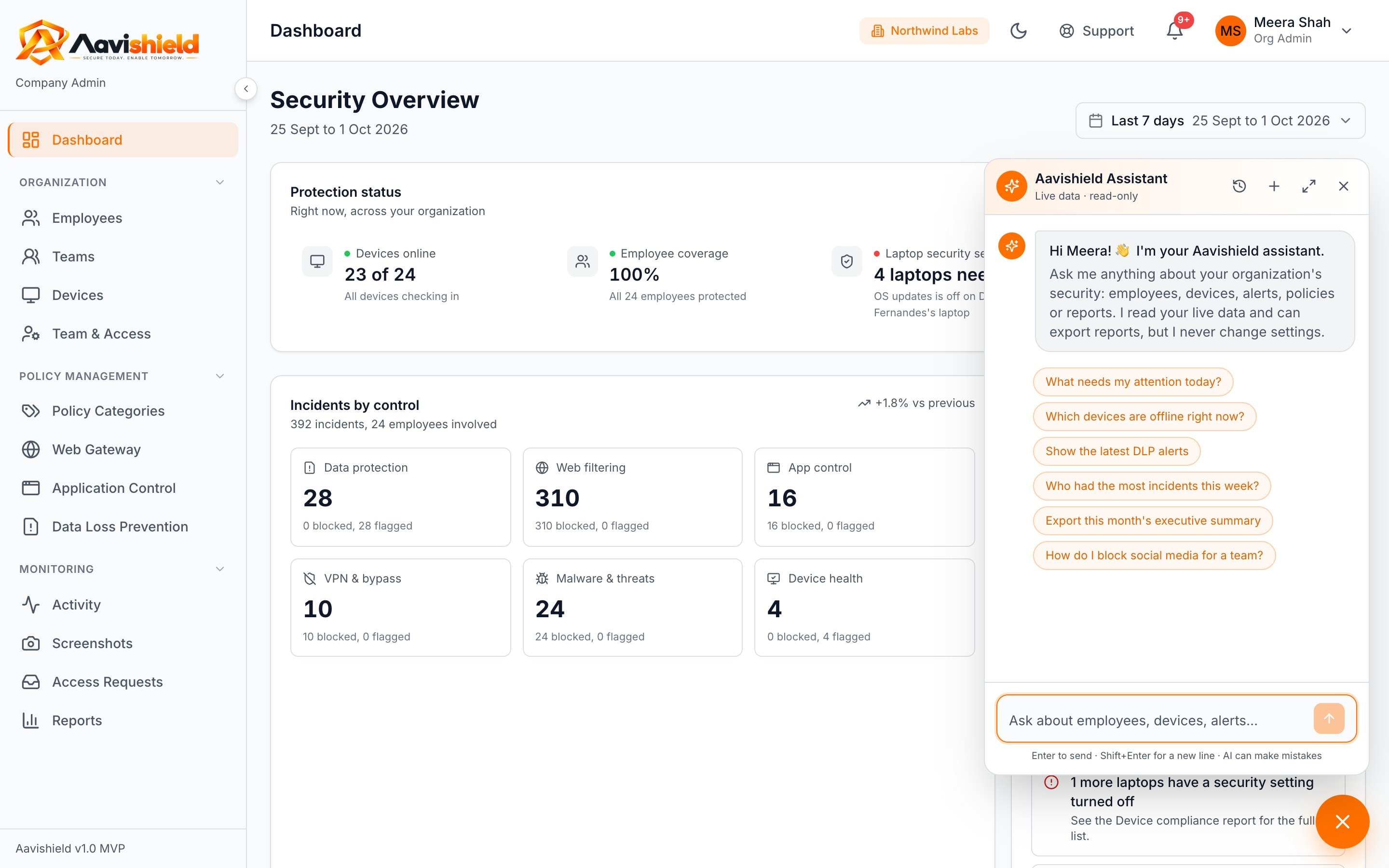This screenshot has width=1389, height=868.
Task: Expand the assistant panel to full size
Action: click(1308, 186)
